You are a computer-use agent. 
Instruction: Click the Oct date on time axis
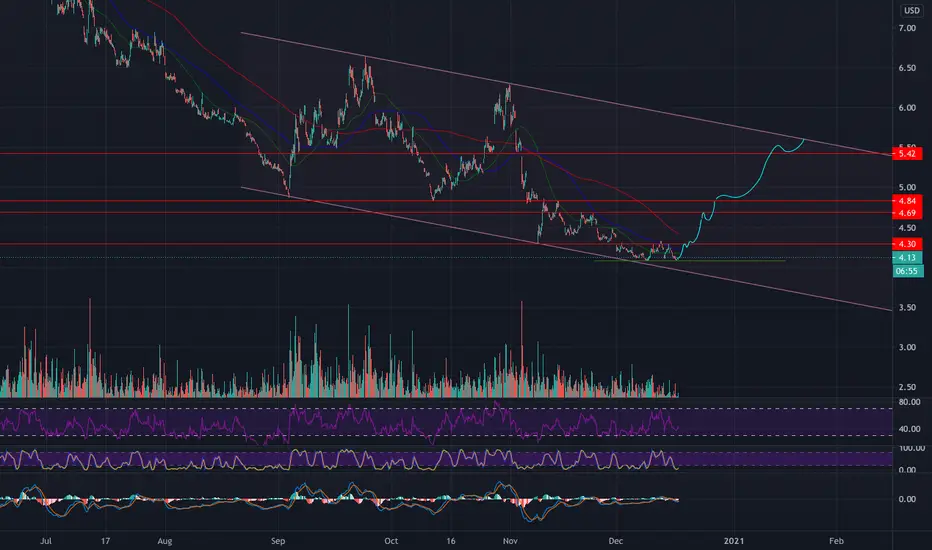tap(391, 541)
